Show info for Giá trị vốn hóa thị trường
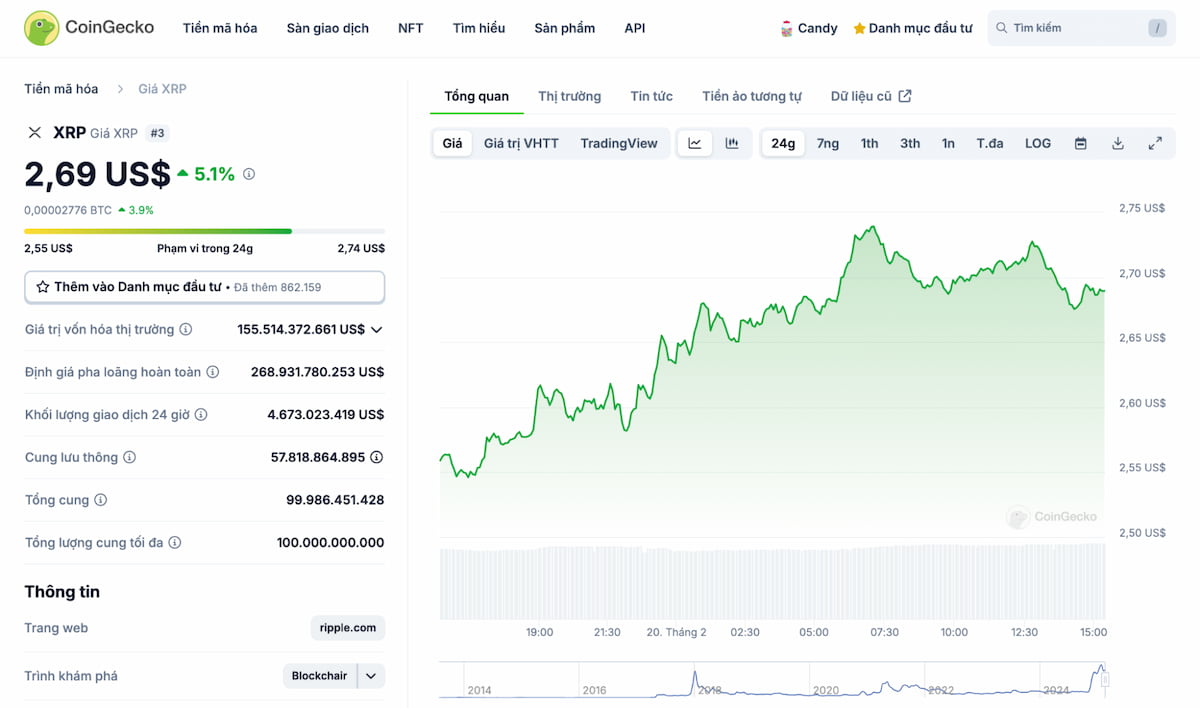Image resolution: width=1200 pixels, height=708 pixels. (x=186, y=329)
